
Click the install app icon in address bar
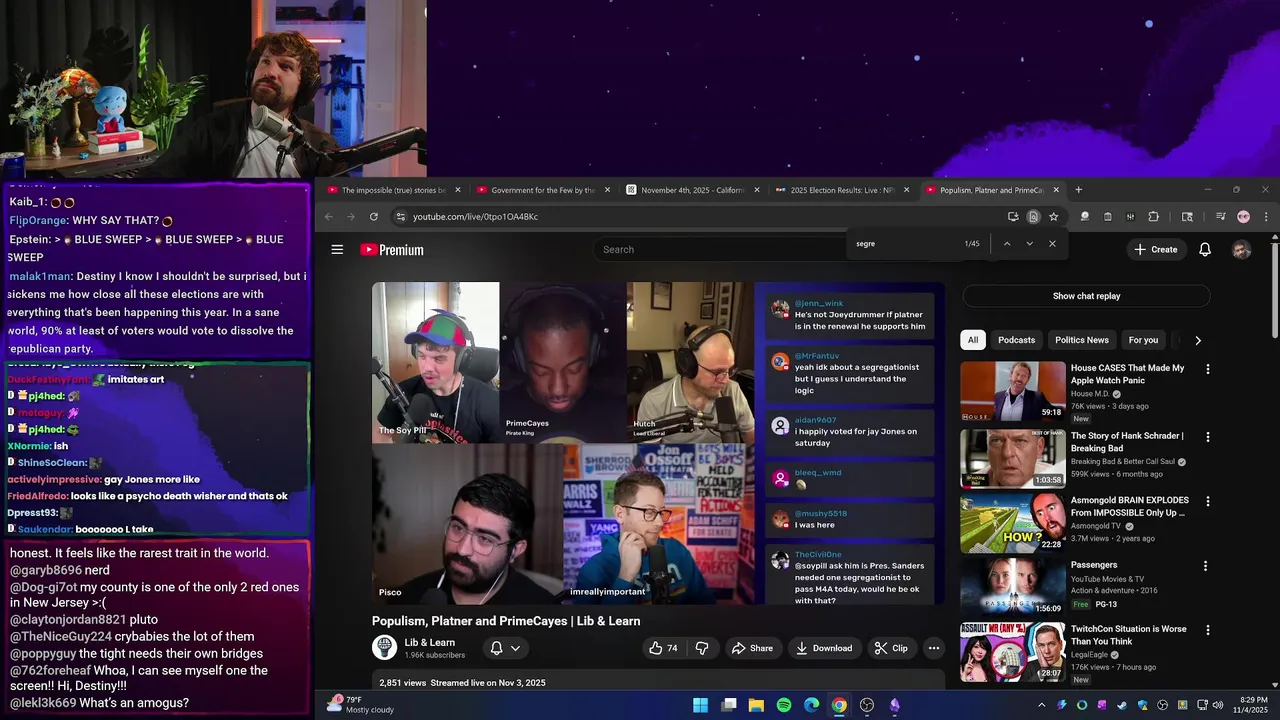click(x=1013, y=217)
